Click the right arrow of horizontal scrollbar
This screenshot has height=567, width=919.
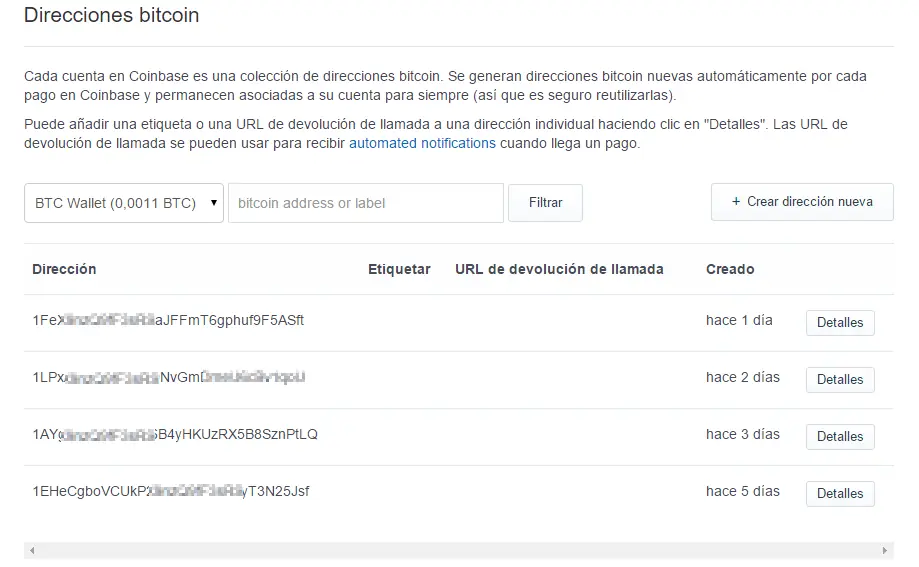pos(885,551)
